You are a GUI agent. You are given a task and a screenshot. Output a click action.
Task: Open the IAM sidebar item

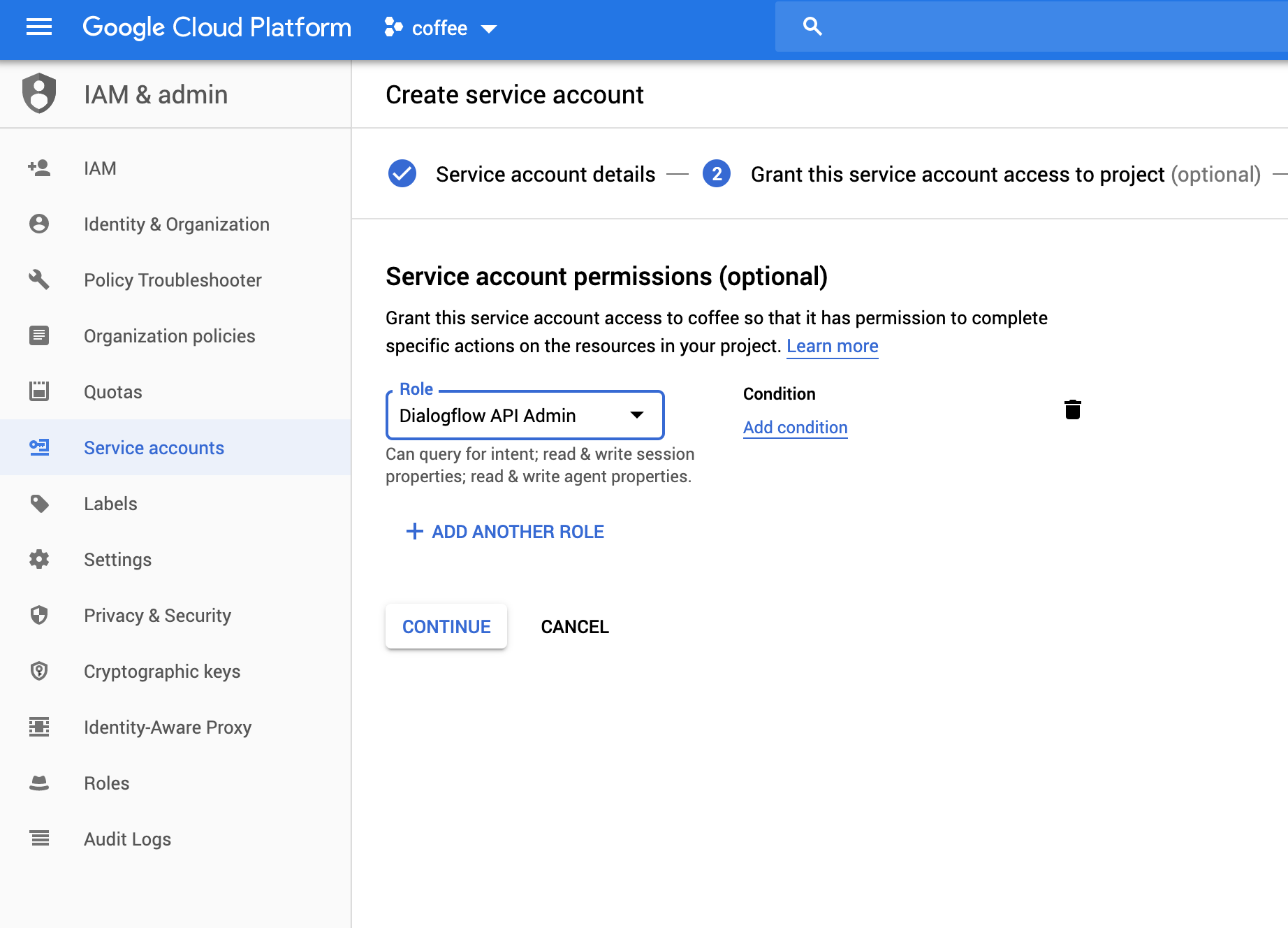175,168
